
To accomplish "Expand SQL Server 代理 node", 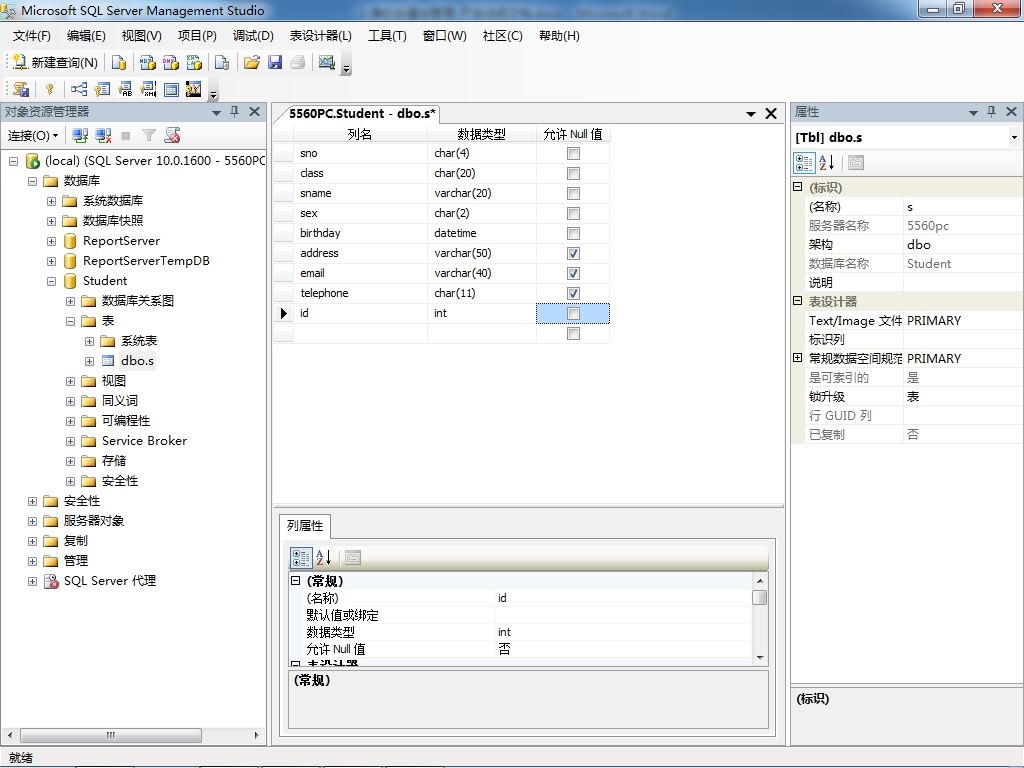I will click(x=32, y=581).
